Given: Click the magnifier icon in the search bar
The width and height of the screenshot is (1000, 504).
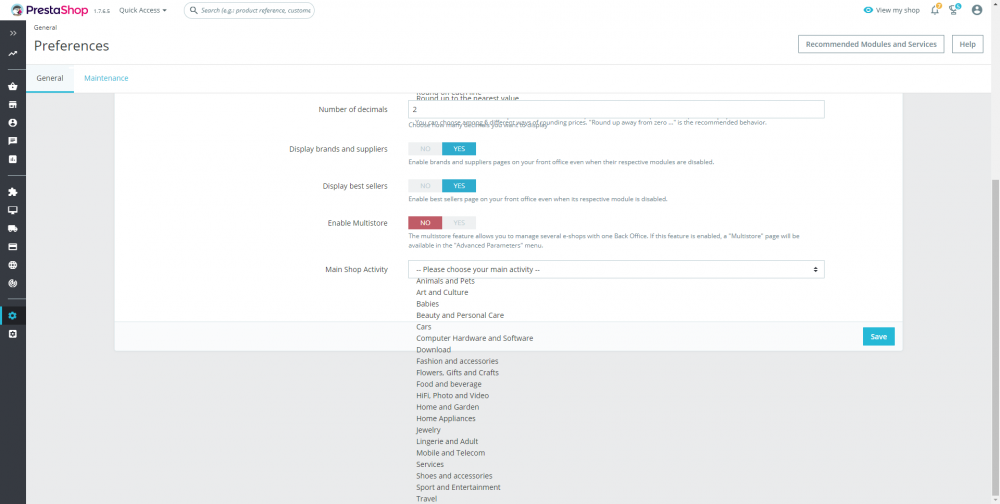Looking at the screenshot, I should 194,10.
